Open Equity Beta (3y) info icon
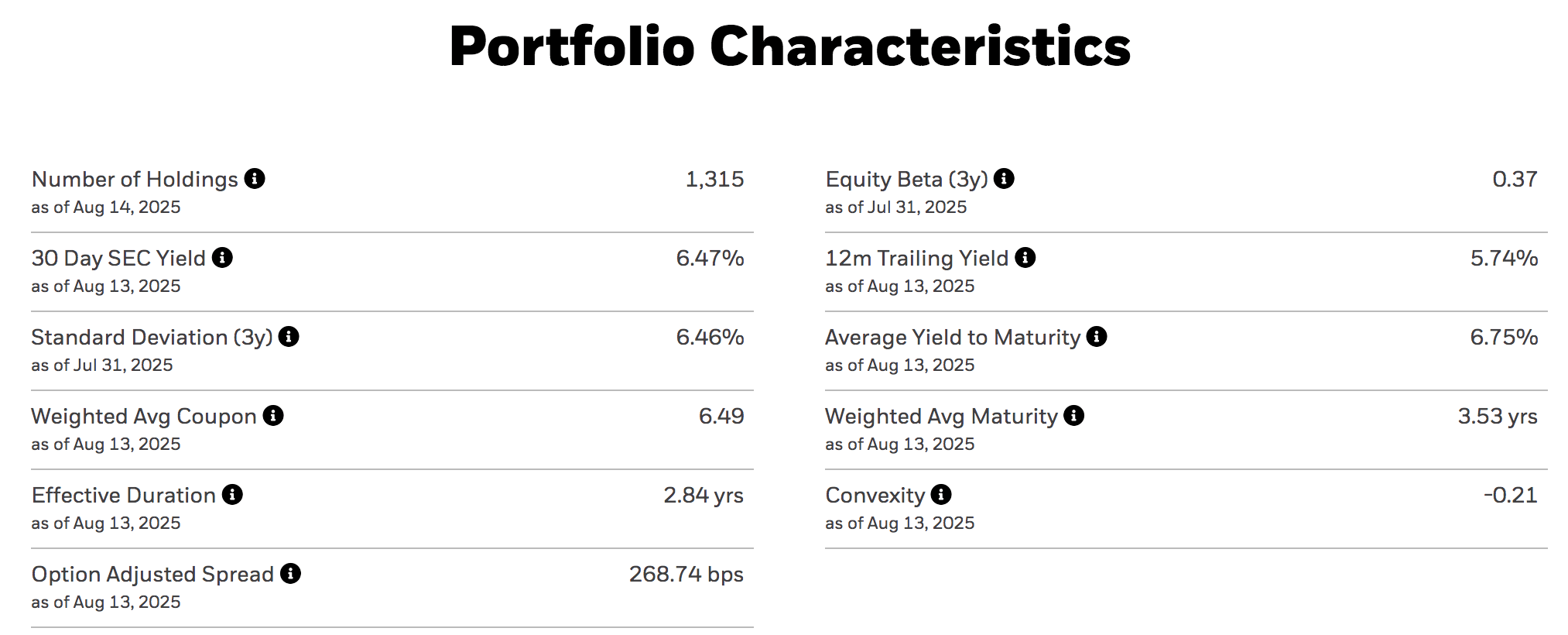This screenshot has height=635, width=1568. tap(1004, 179)
